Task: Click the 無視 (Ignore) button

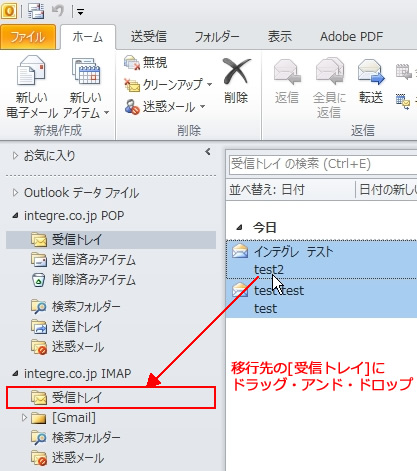Action: click(146, 63)
